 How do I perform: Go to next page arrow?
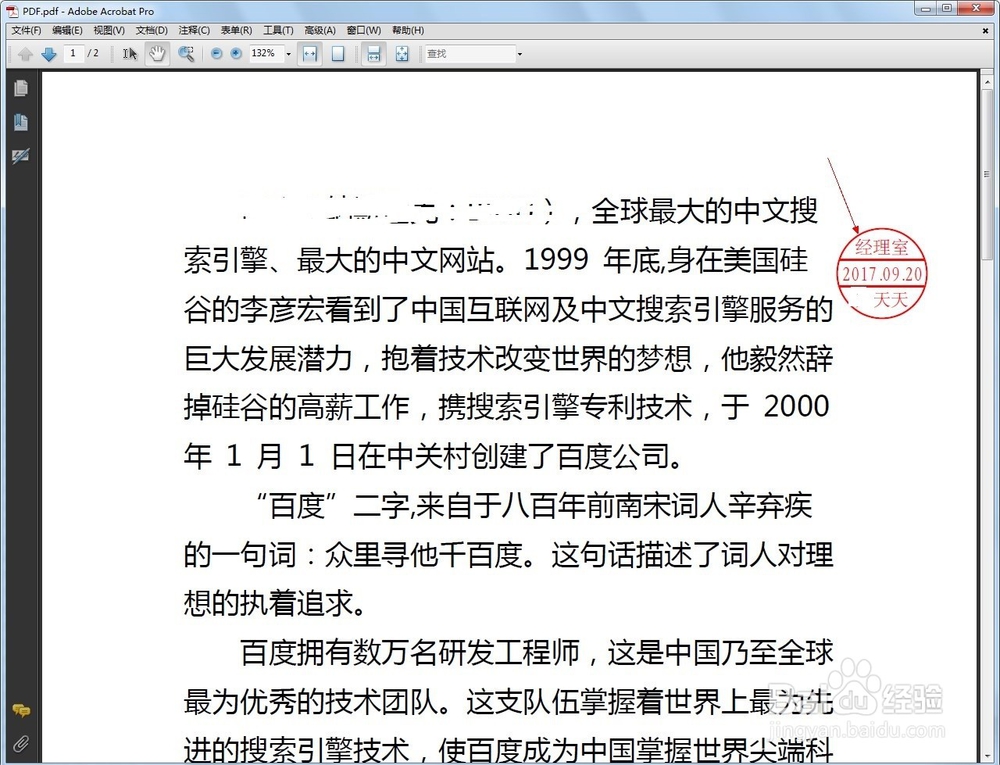point(48,54)
